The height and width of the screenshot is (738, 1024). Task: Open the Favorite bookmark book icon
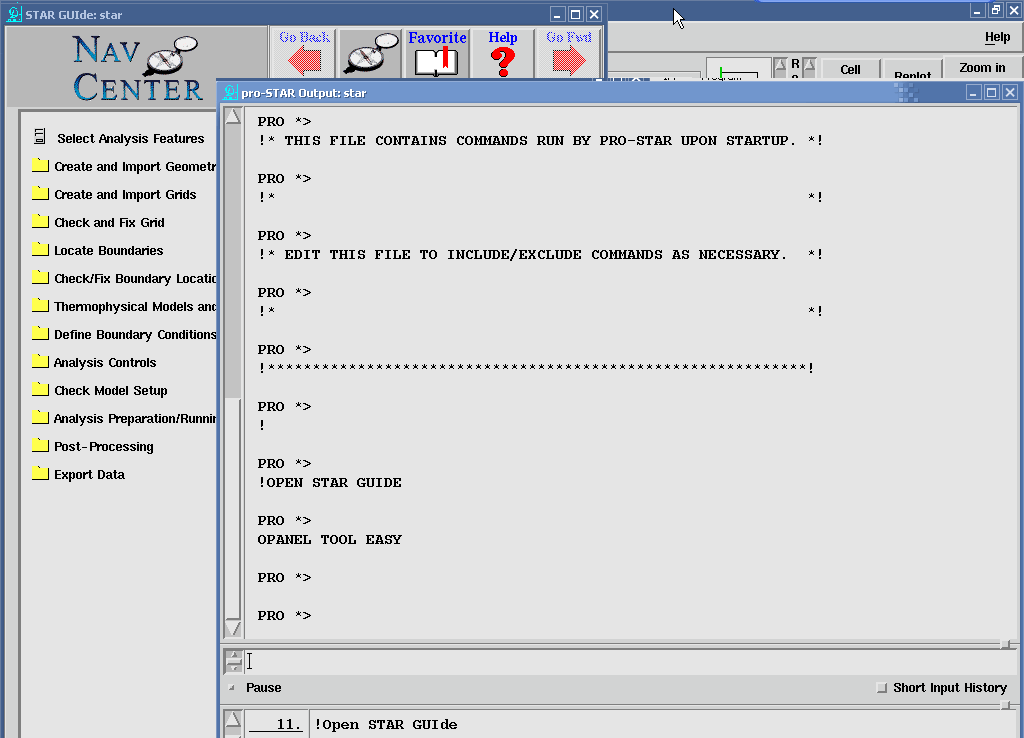tap(437, 54)
